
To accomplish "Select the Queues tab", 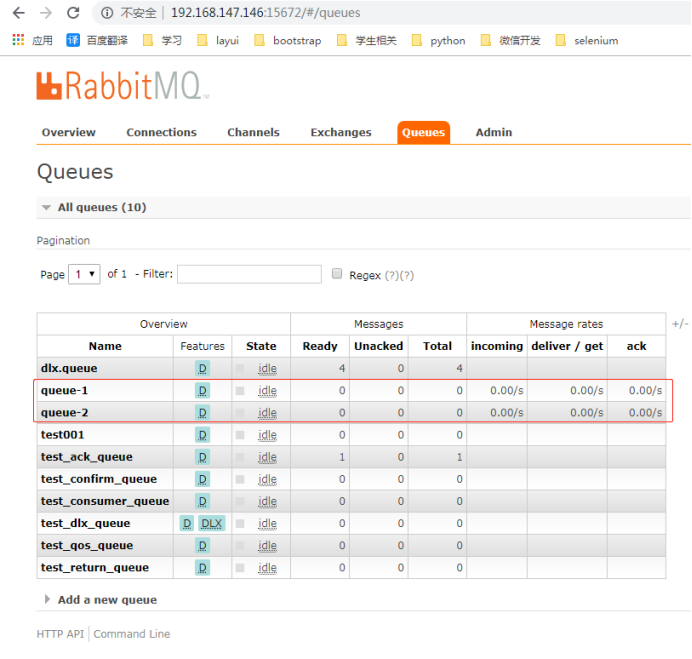I will pyautogui.click(x=423, y=132).
